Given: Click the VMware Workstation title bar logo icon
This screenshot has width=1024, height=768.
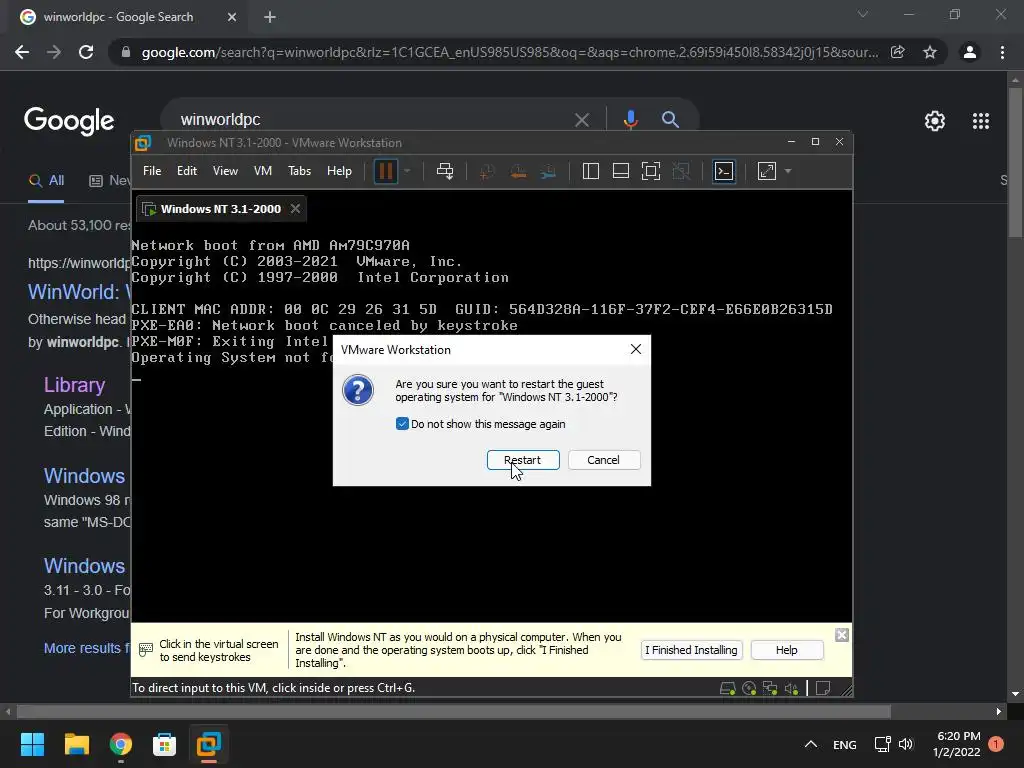Looking at the screenshot, I should [143, 142].
